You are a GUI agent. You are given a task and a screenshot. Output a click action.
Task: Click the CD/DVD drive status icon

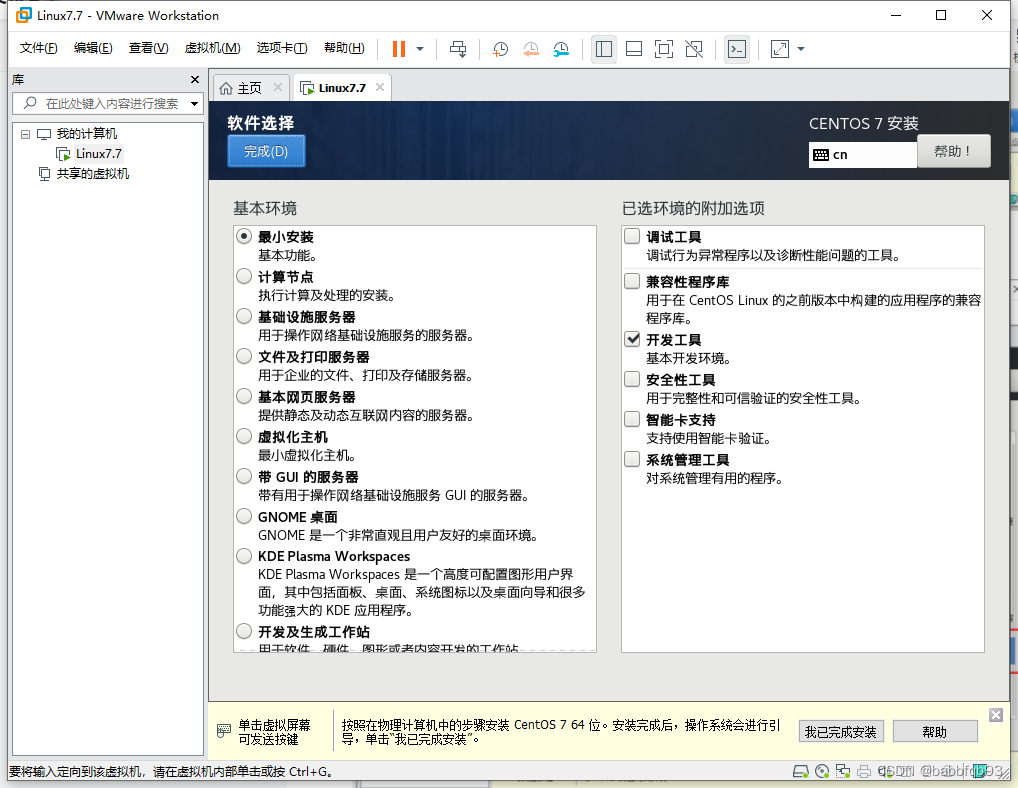[x=822, y=771]
